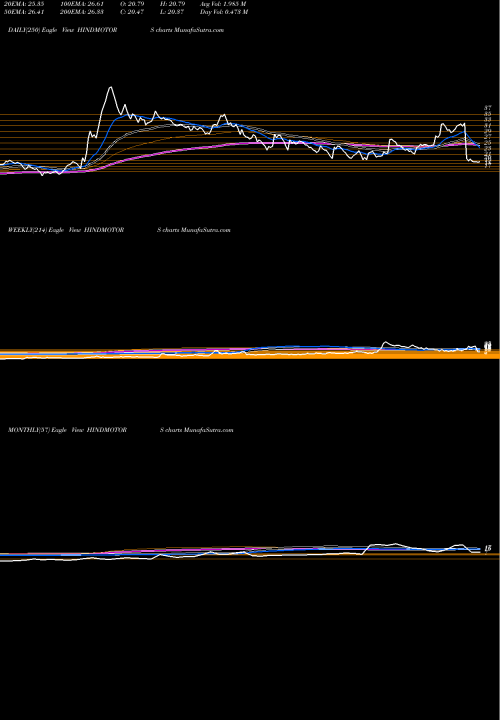Click the Day Vol 0.473 M reading
The height and width of the screenshot is (720, 500).
(x=225, y=12)
